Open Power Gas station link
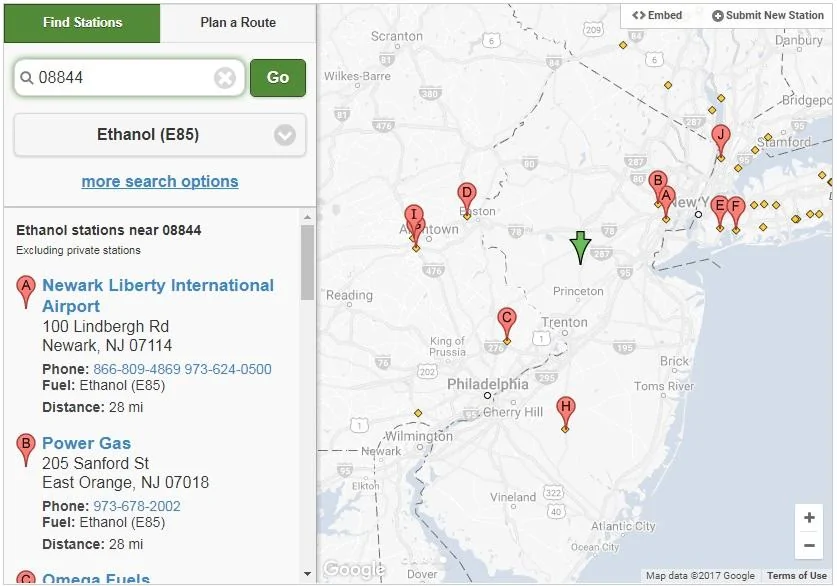This screenshot has height=586, width=837. click(86, 443)
